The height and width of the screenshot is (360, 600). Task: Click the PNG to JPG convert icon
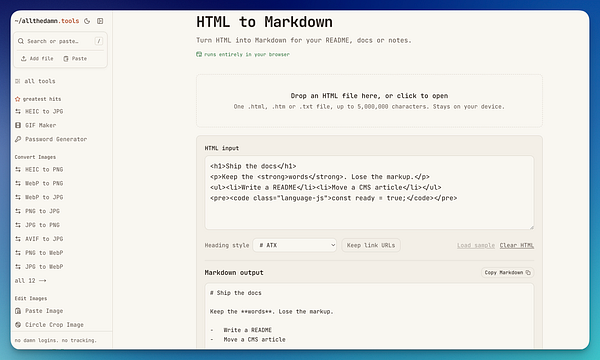click(x=18, y=211)
